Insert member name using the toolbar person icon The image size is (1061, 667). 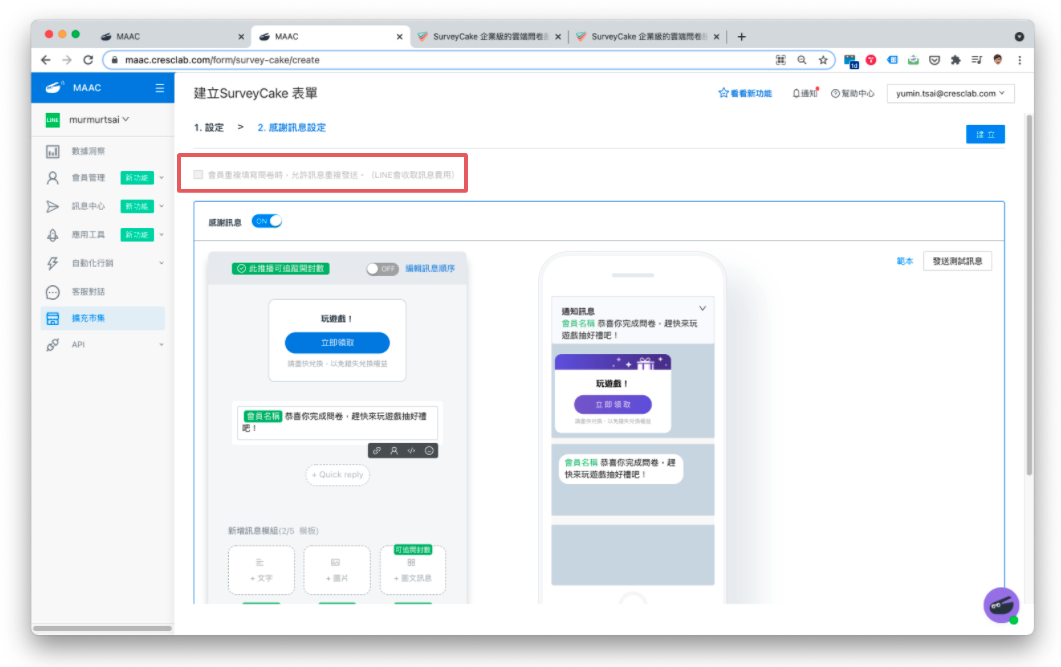pyautogui.click(x=394, y=451)
